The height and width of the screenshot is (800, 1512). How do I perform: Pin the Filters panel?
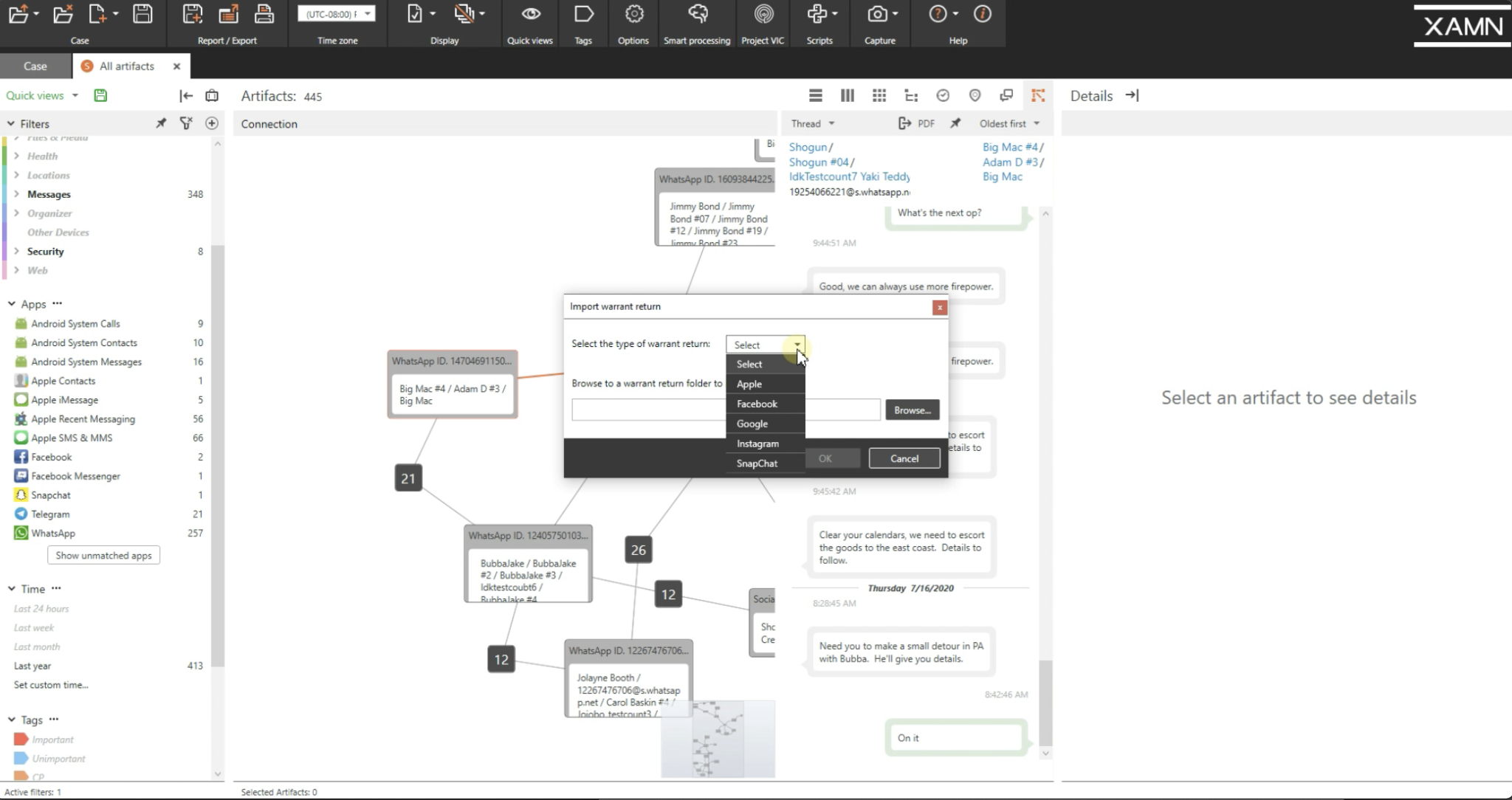pyautogui.click(x=161, y=123)
